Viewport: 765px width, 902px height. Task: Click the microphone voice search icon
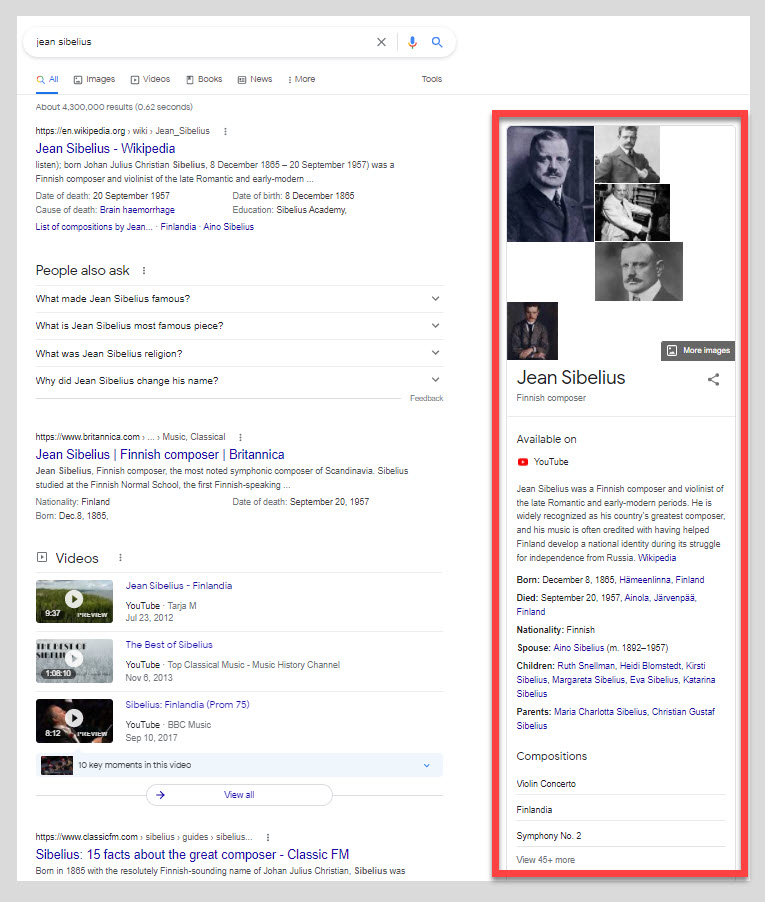[412, 42]
